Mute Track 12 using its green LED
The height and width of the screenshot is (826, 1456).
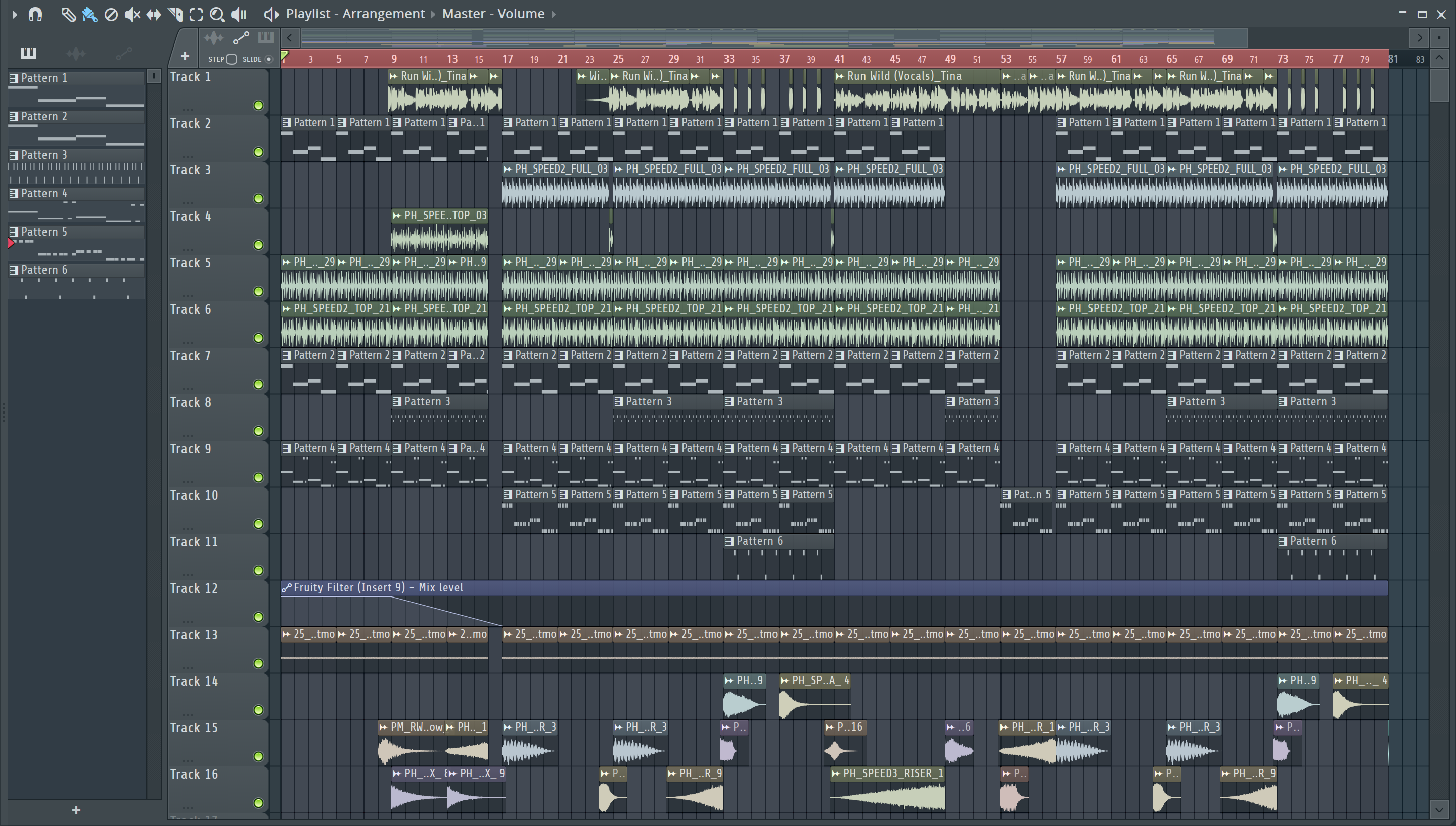click(x=259, y=617)
